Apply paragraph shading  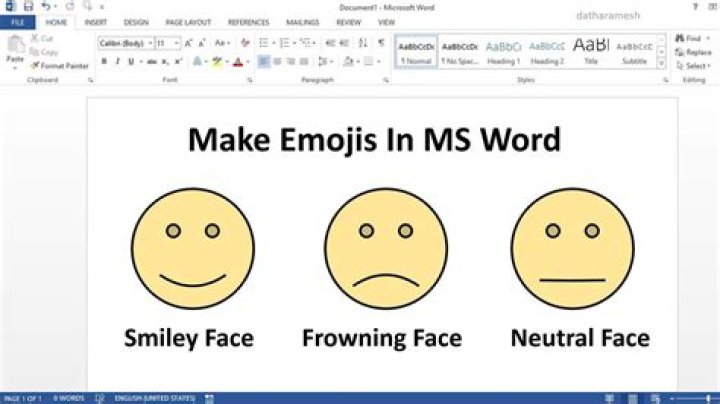[x=349, y=62]
